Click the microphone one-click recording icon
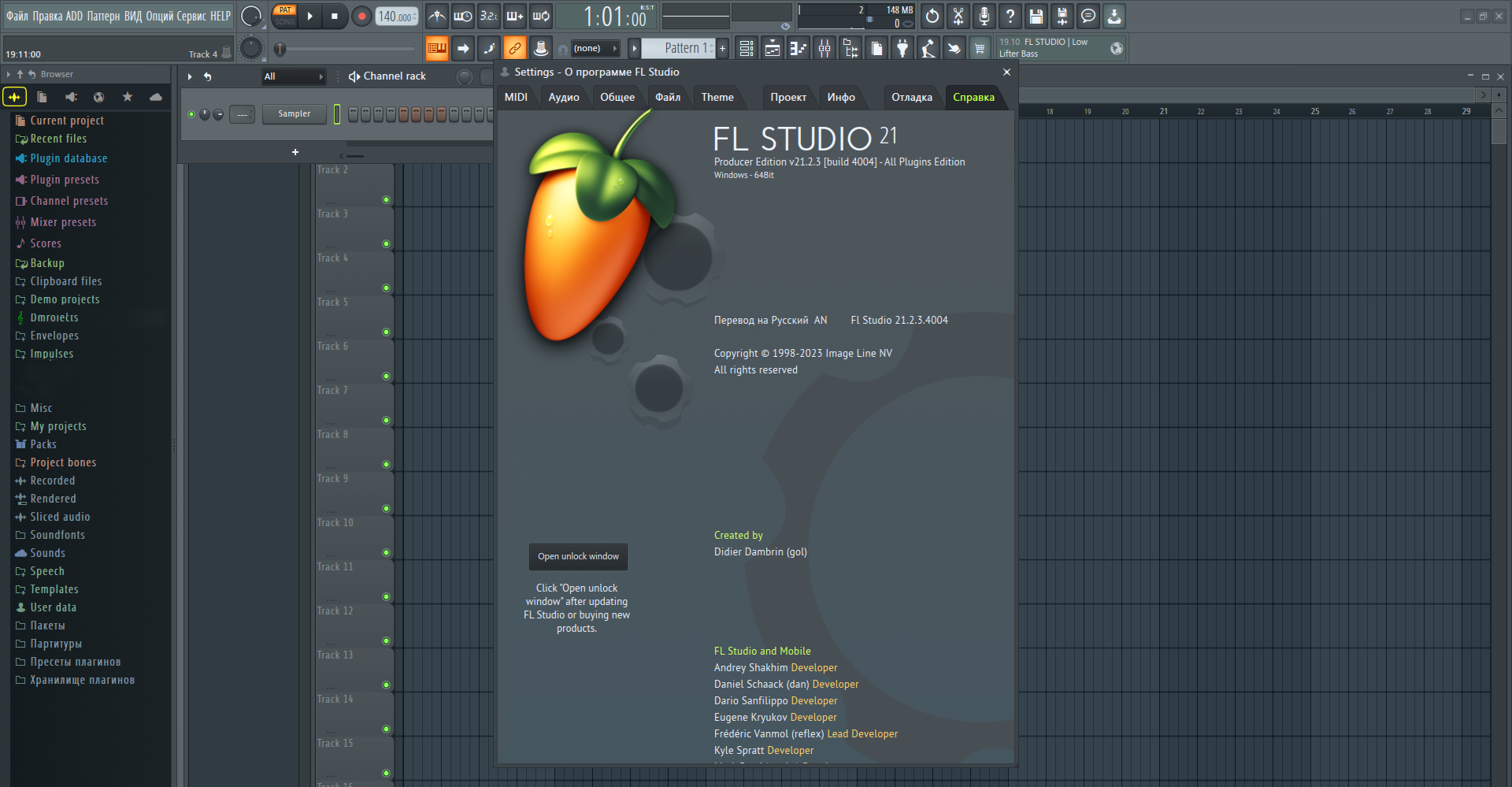Screen dimensions: 1512x787 984,16
